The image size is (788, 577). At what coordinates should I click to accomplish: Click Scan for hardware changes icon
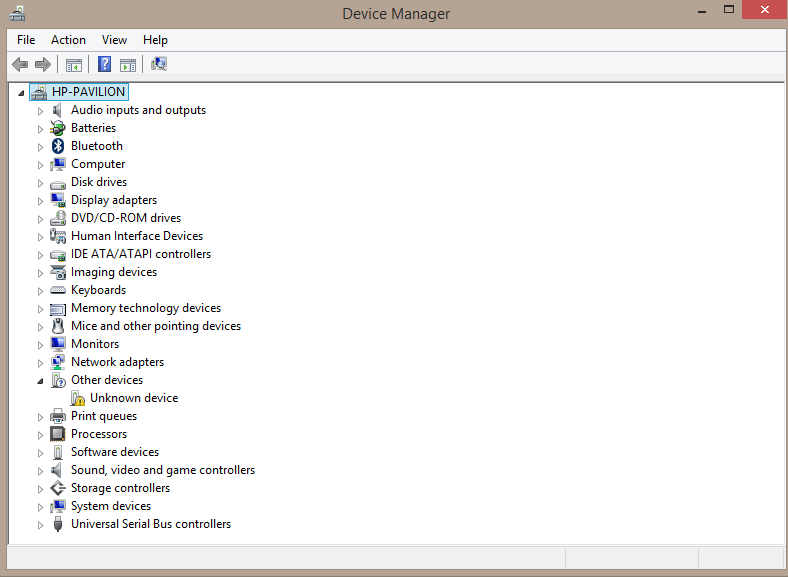pos(159,64)
